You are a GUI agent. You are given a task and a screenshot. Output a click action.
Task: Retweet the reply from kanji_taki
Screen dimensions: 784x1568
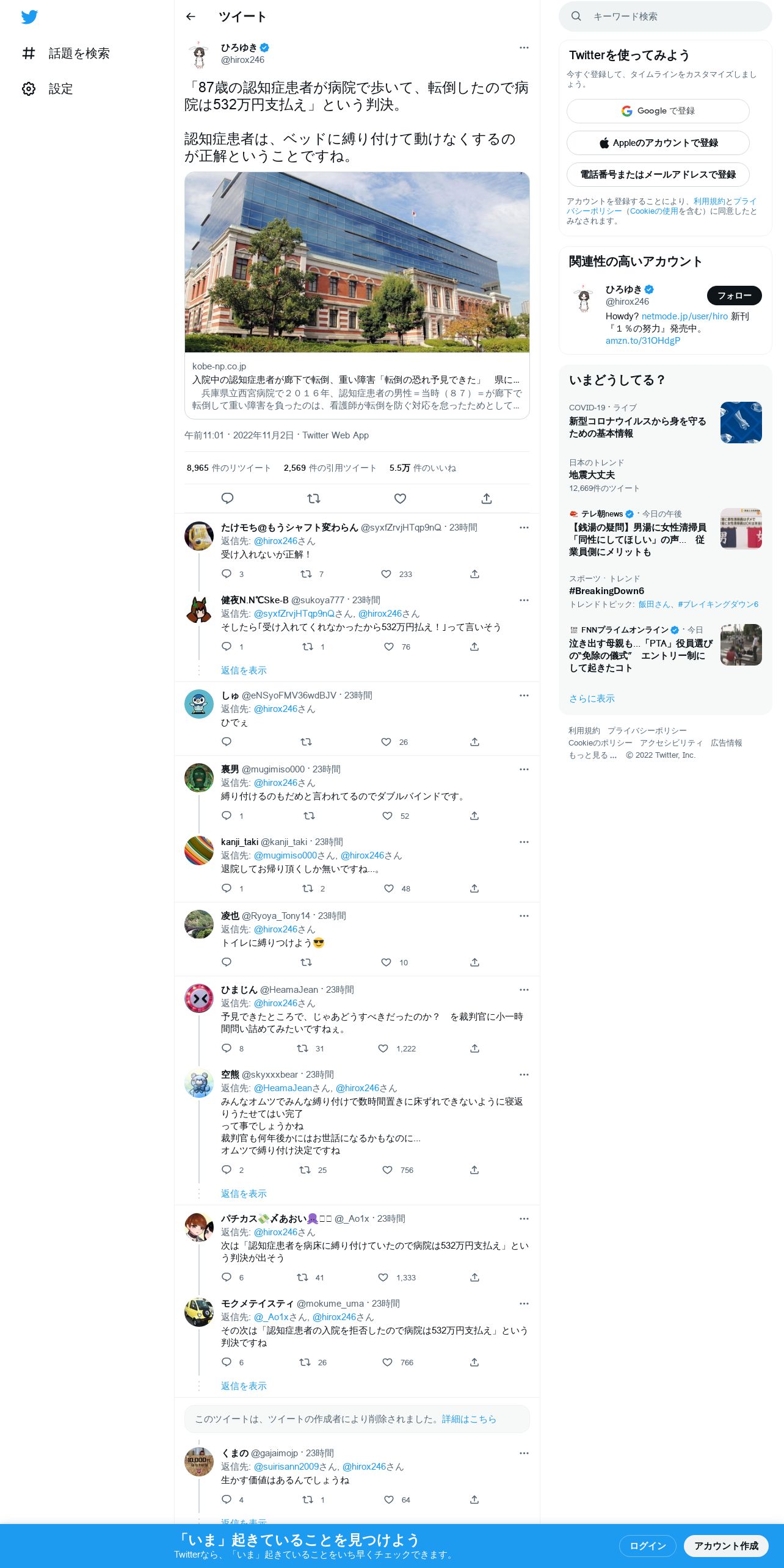(308, 888)
